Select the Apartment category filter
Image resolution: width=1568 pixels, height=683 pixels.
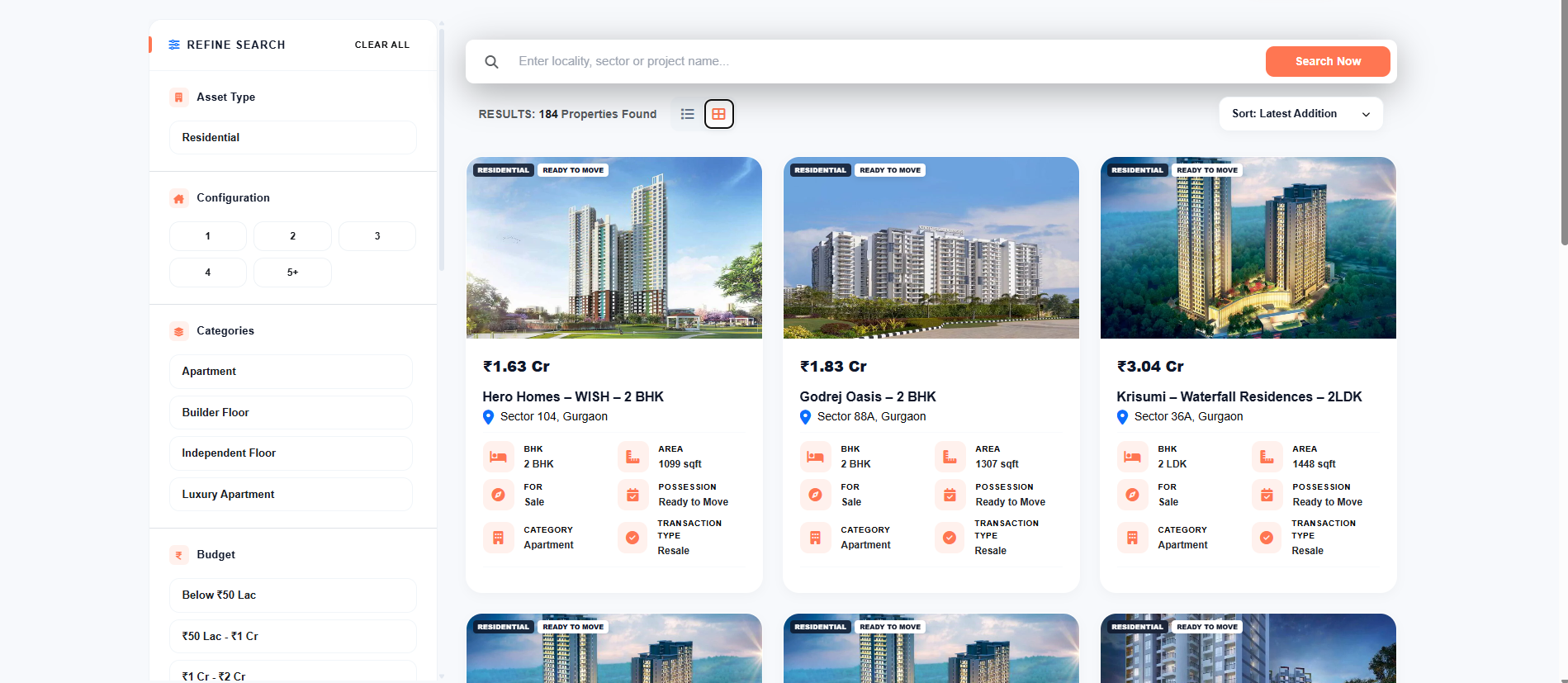(291, 372)
